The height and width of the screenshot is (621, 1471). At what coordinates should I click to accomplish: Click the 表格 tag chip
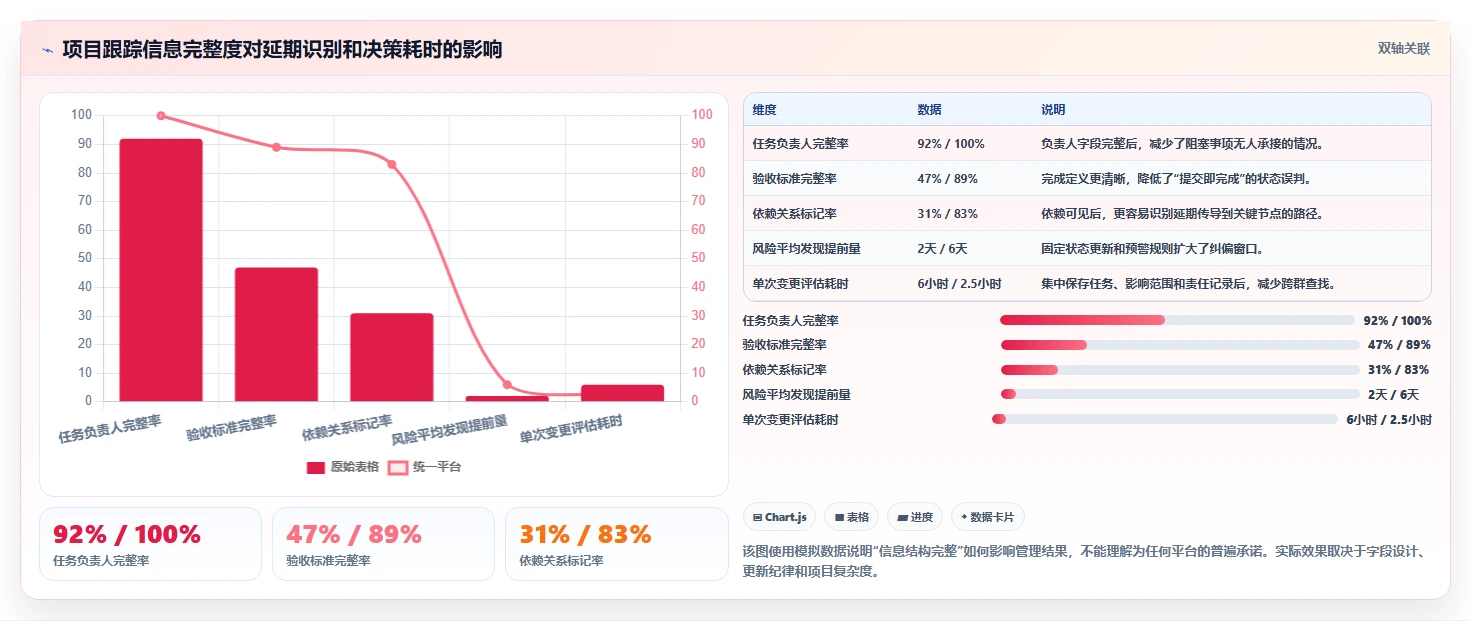tap(851, 517)
